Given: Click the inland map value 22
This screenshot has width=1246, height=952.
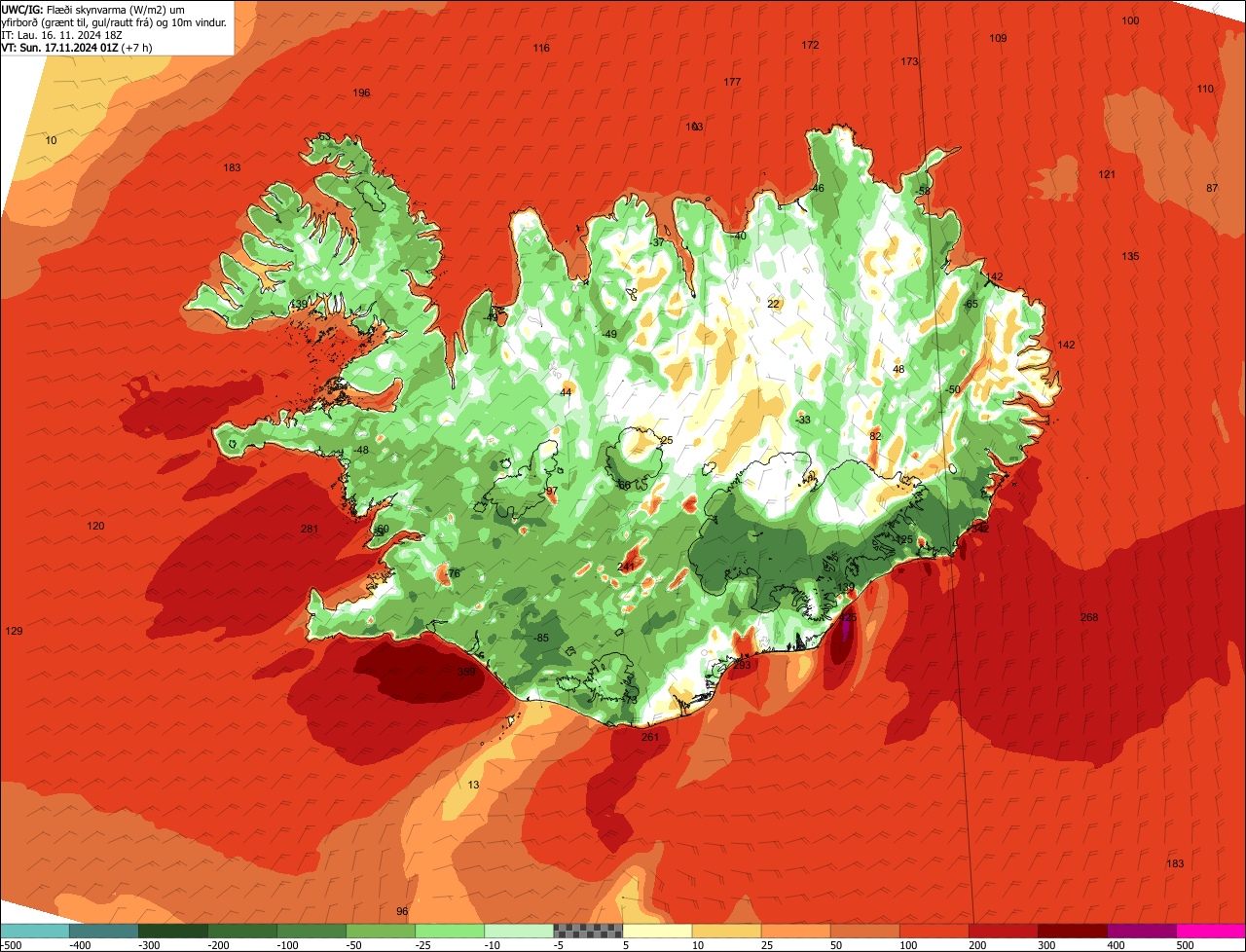Looking at the screenshot, I should pyautogui.click(x=773, y=305).
